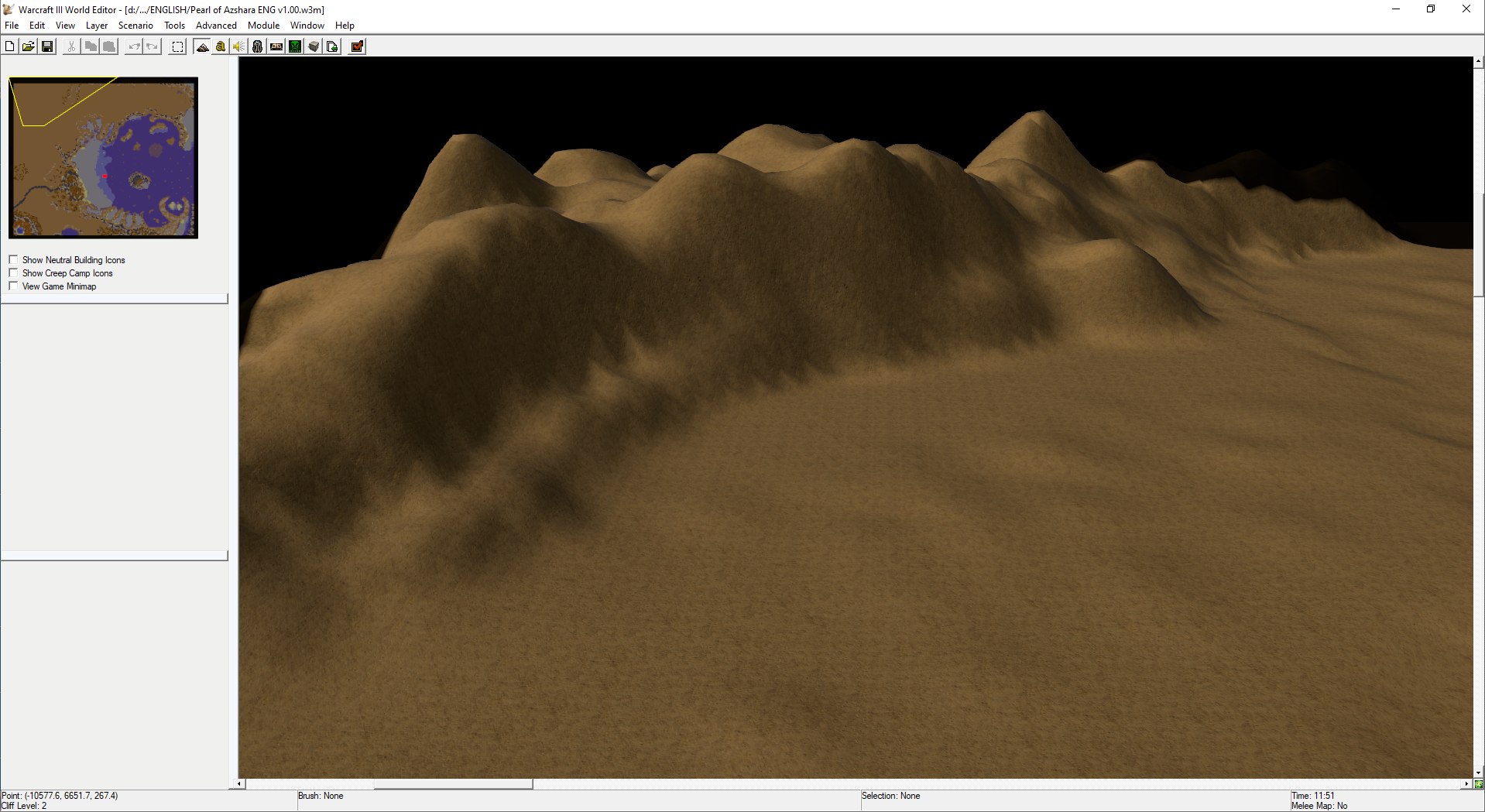Click the viewport scroll right arrow
The width and height of the screenshot is (1485, 812).
(x=1466, y=784)
